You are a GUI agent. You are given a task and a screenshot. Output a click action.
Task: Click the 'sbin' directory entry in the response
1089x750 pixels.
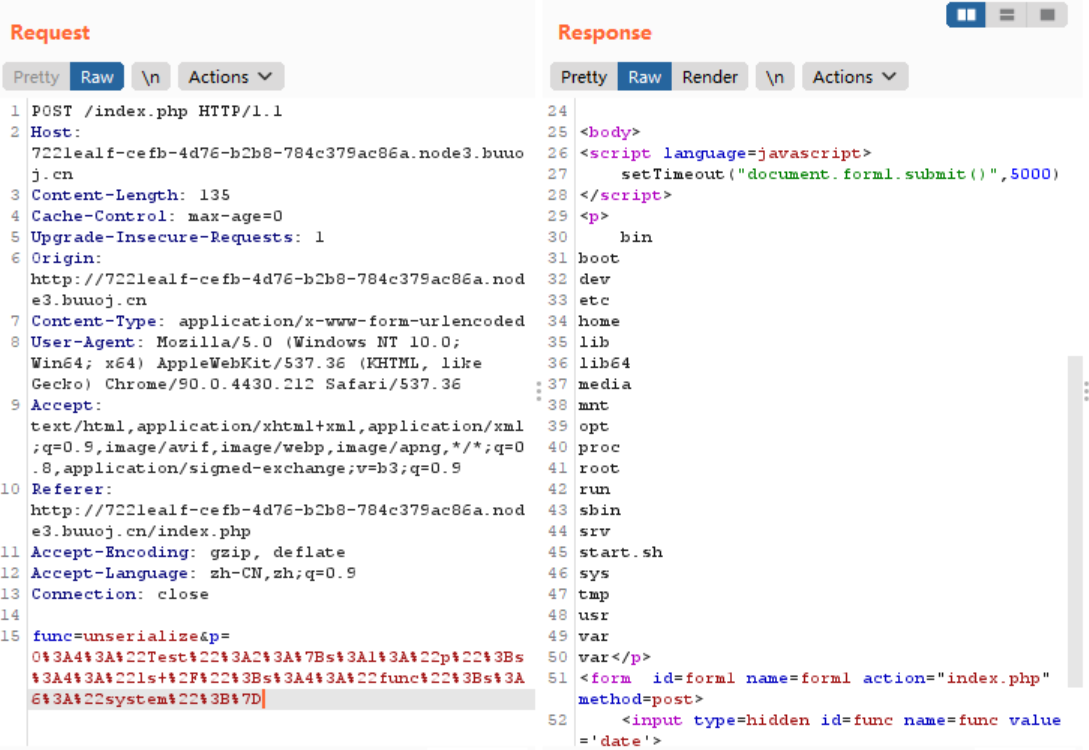[x=599, y=510]
